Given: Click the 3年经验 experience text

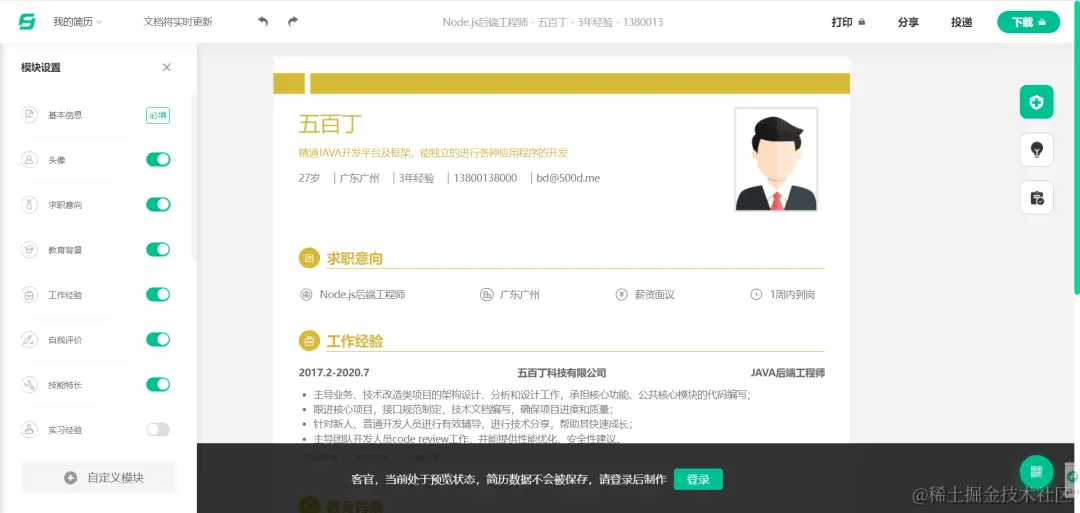Looking at the screenshot, I should pos(416,178).
